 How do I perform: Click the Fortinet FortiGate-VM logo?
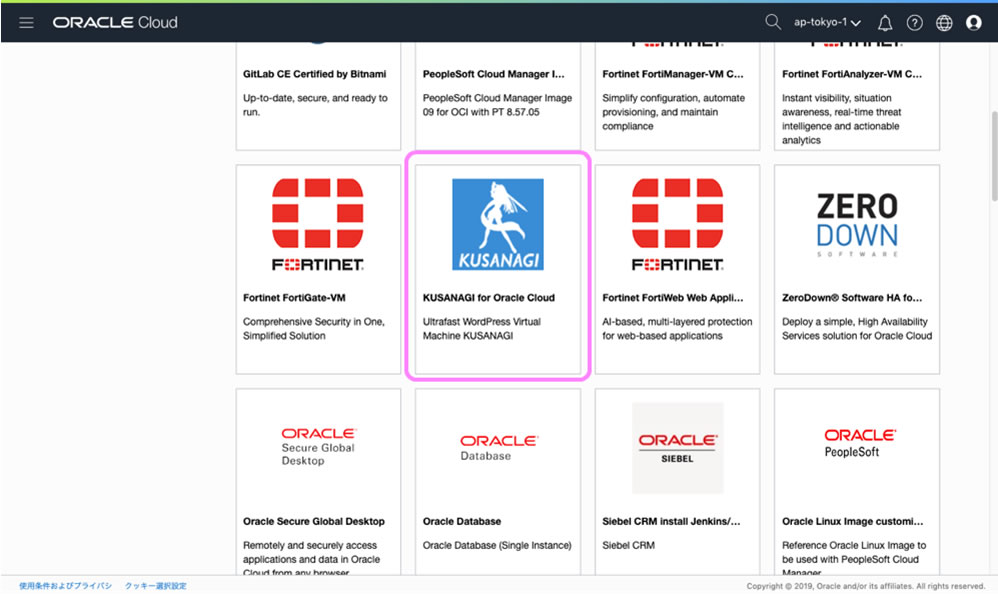pos(318,225)
